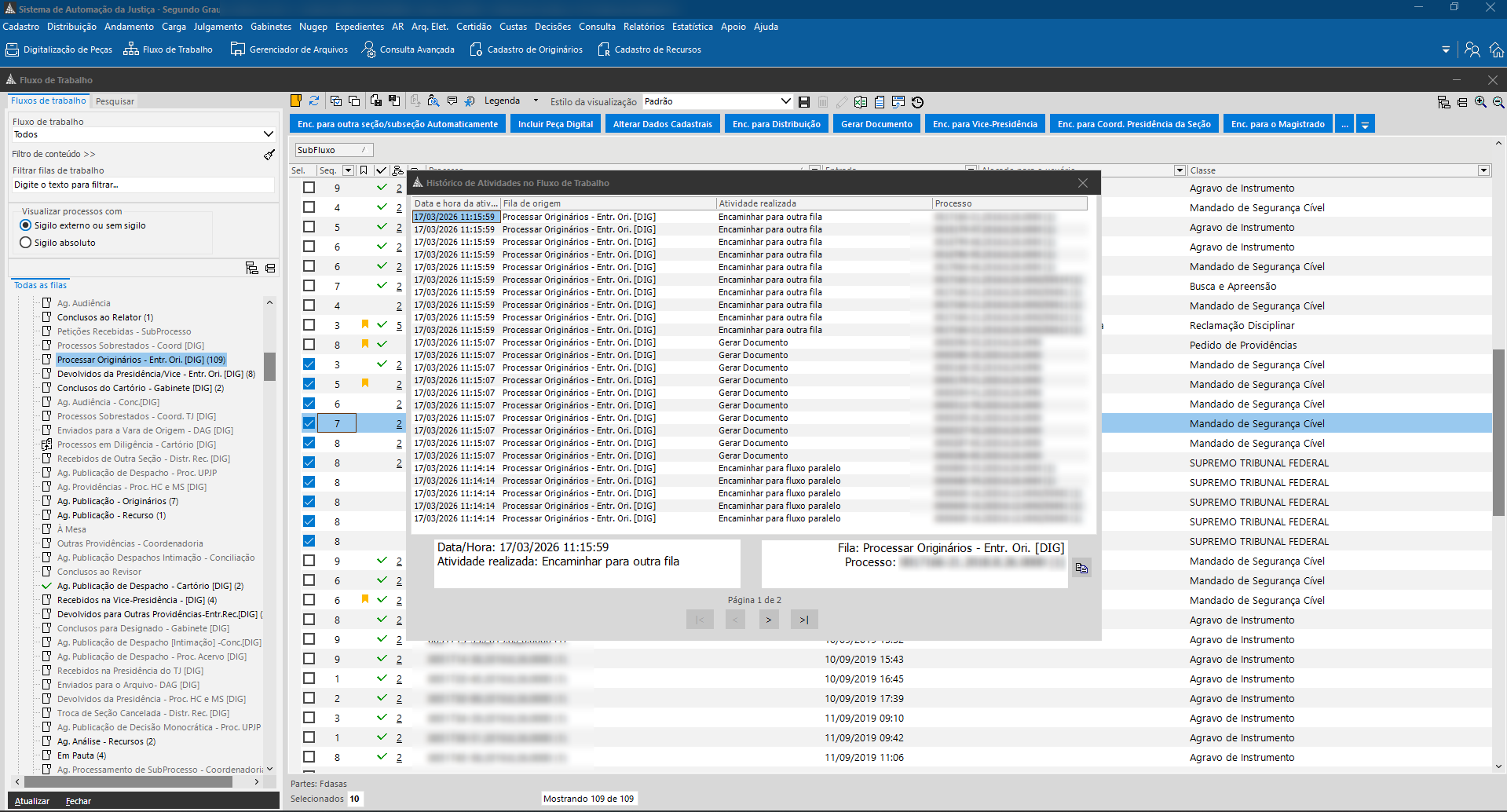Click the clear content filter brush icon

(x=269, y=155)
